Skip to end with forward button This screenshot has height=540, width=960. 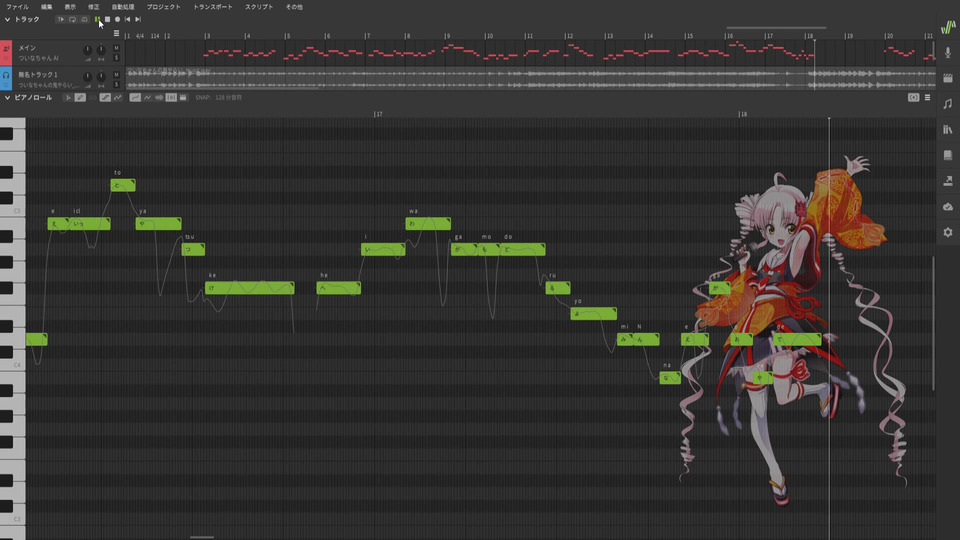138,20
